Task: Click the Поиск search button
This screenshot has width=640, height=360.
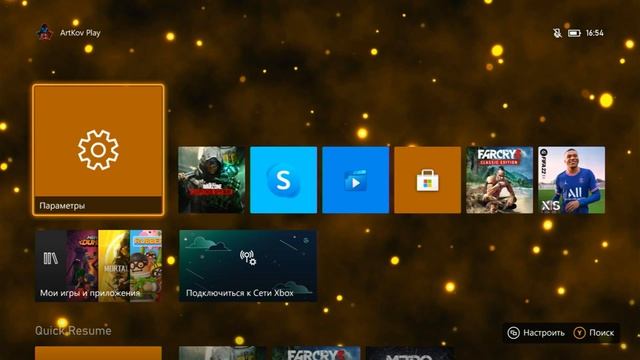Action: 594,333
